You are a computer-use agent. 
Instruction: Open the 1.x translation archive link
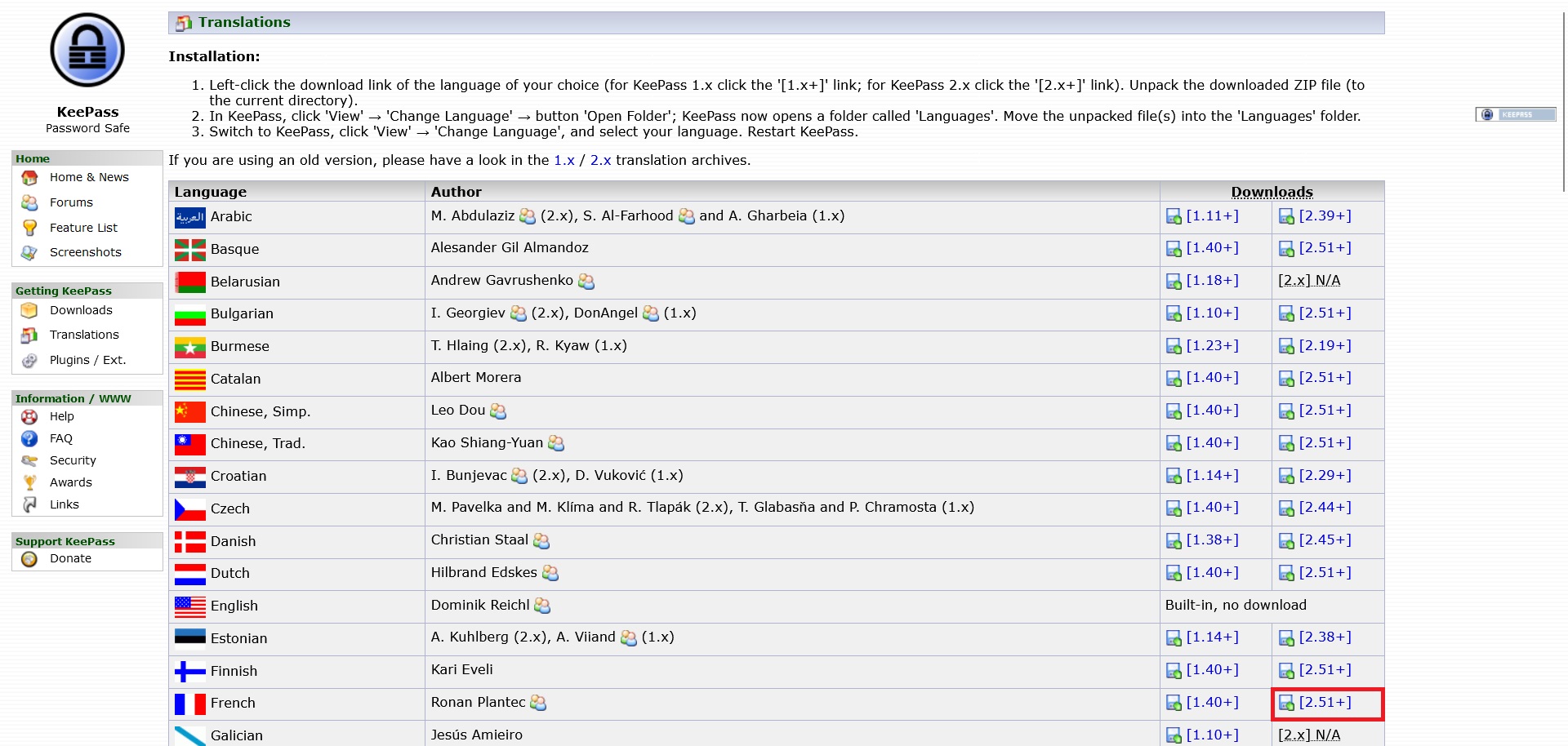coord(564,160)
